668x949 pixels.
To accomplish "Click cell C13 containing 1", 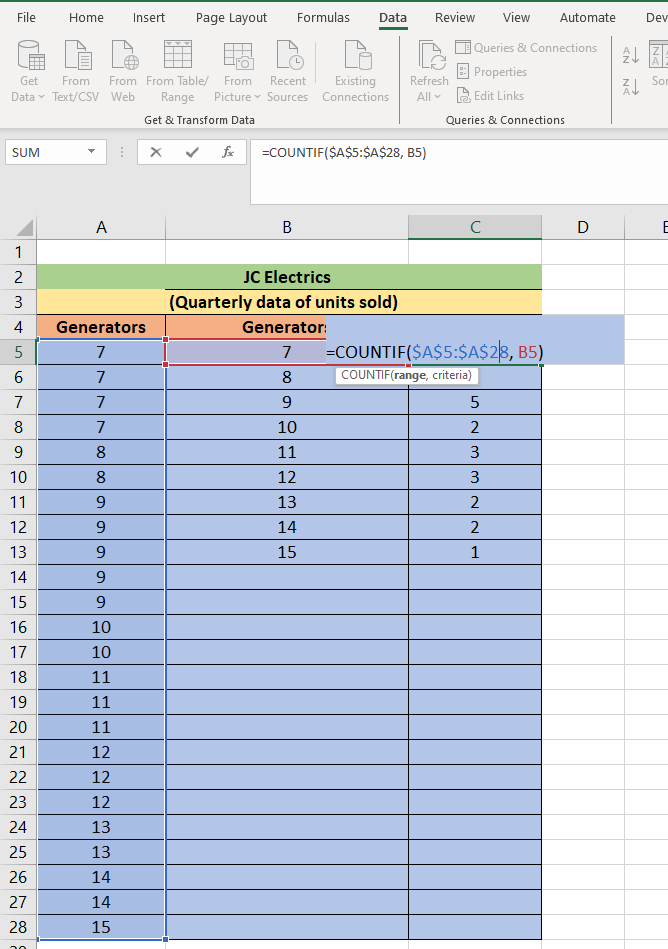I will pos(475,552).
